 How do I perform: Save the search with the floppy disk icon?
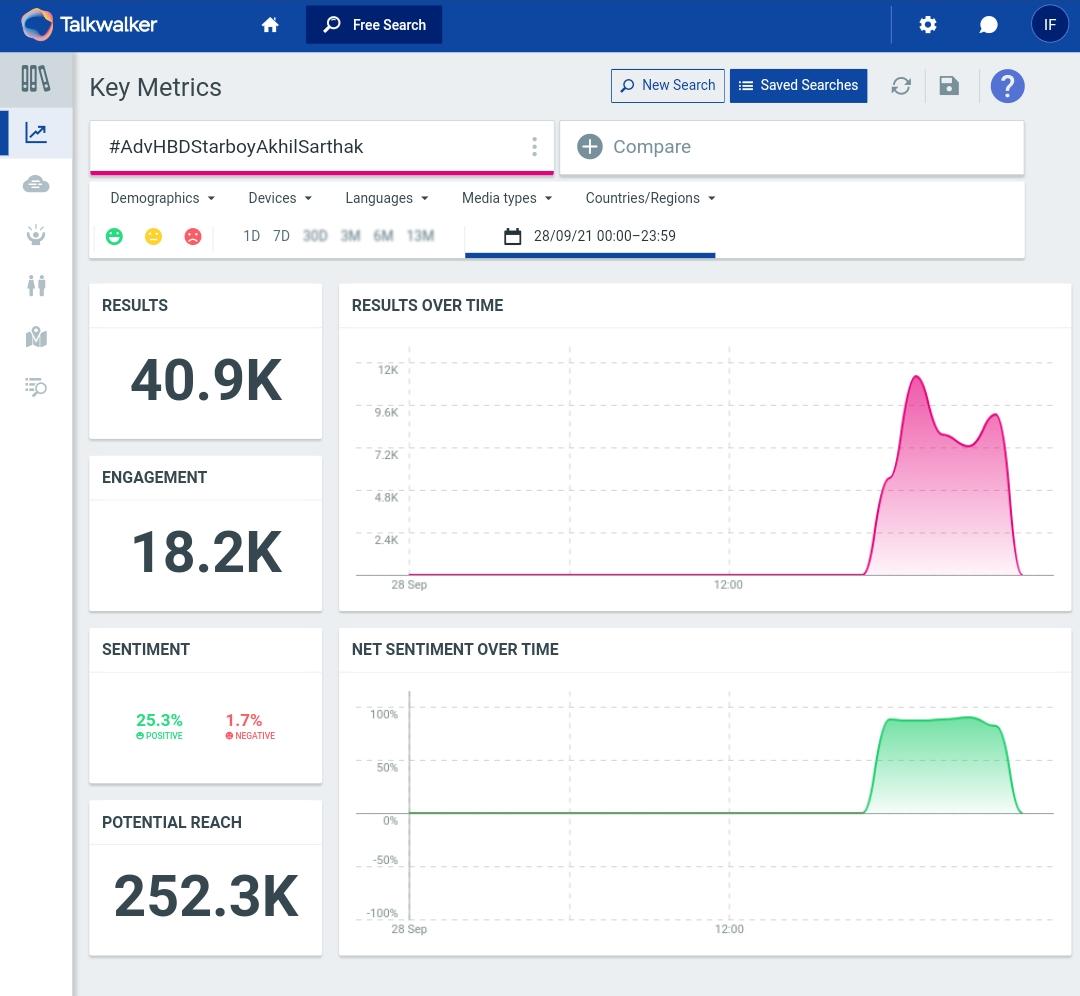coord(949,86)
